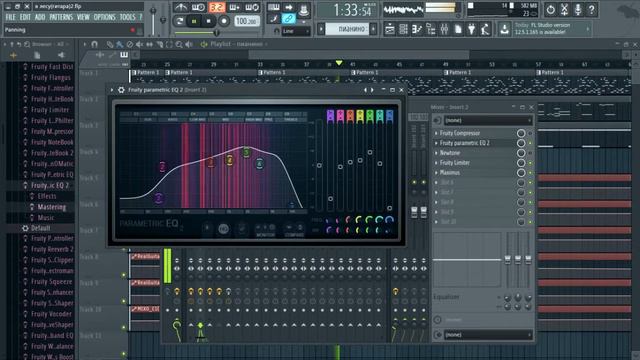Select the playlist playback speaker tool
The image size is (640, 360).
[x=189, y=44]
